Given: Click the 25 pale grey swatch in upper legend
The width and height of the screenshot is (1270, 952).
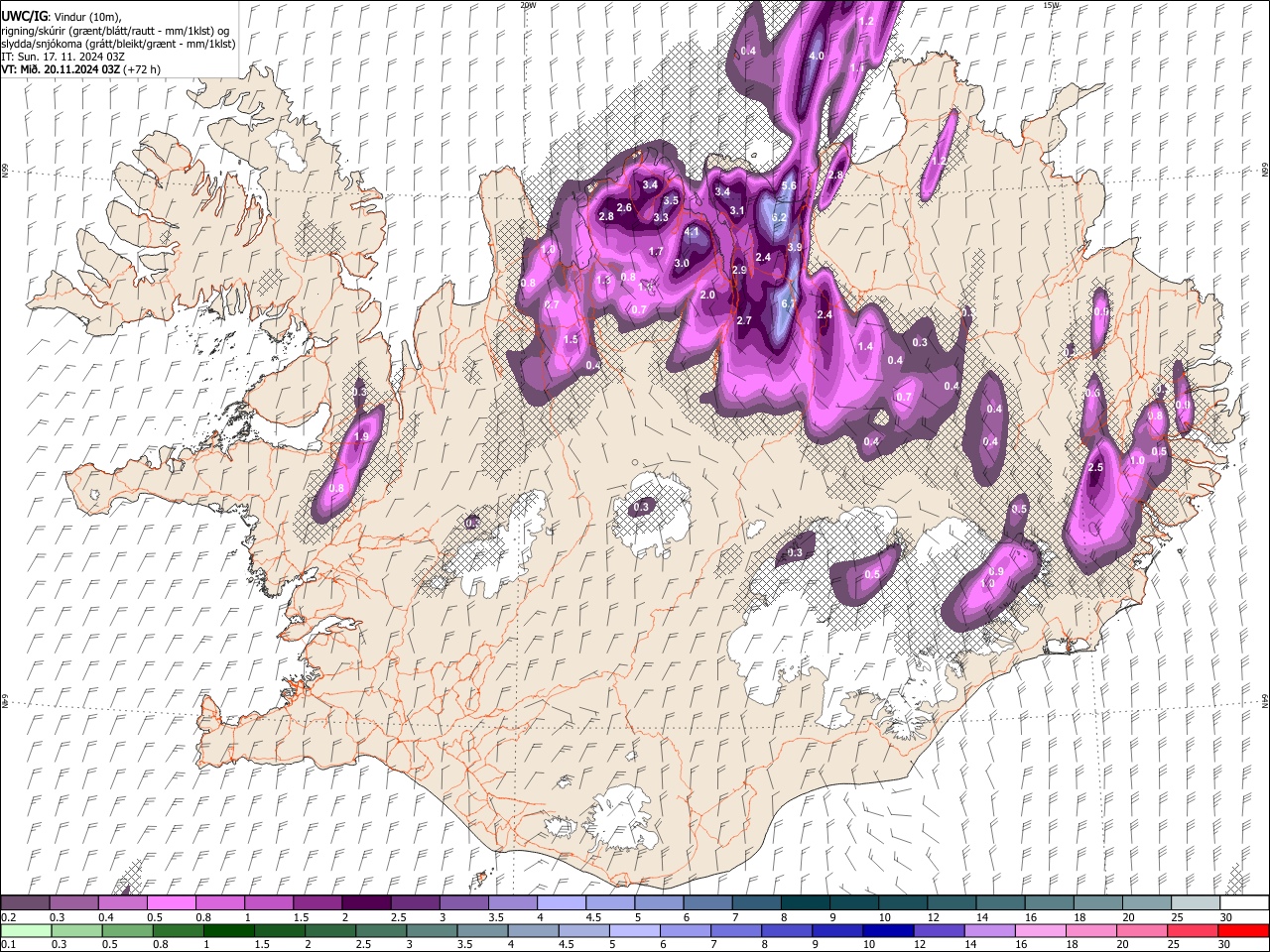Looking at the screenshot, I should tap(1195, 902).
